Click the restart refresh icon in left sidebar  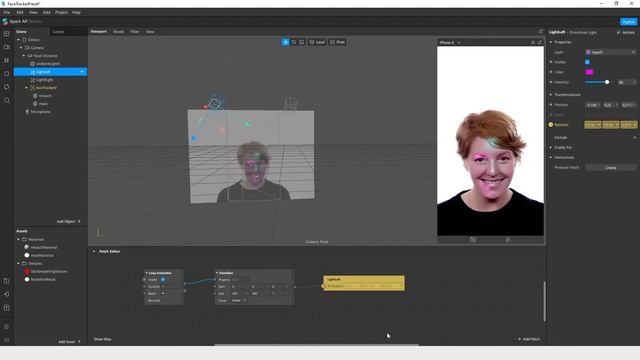click(x=7, y=87)
